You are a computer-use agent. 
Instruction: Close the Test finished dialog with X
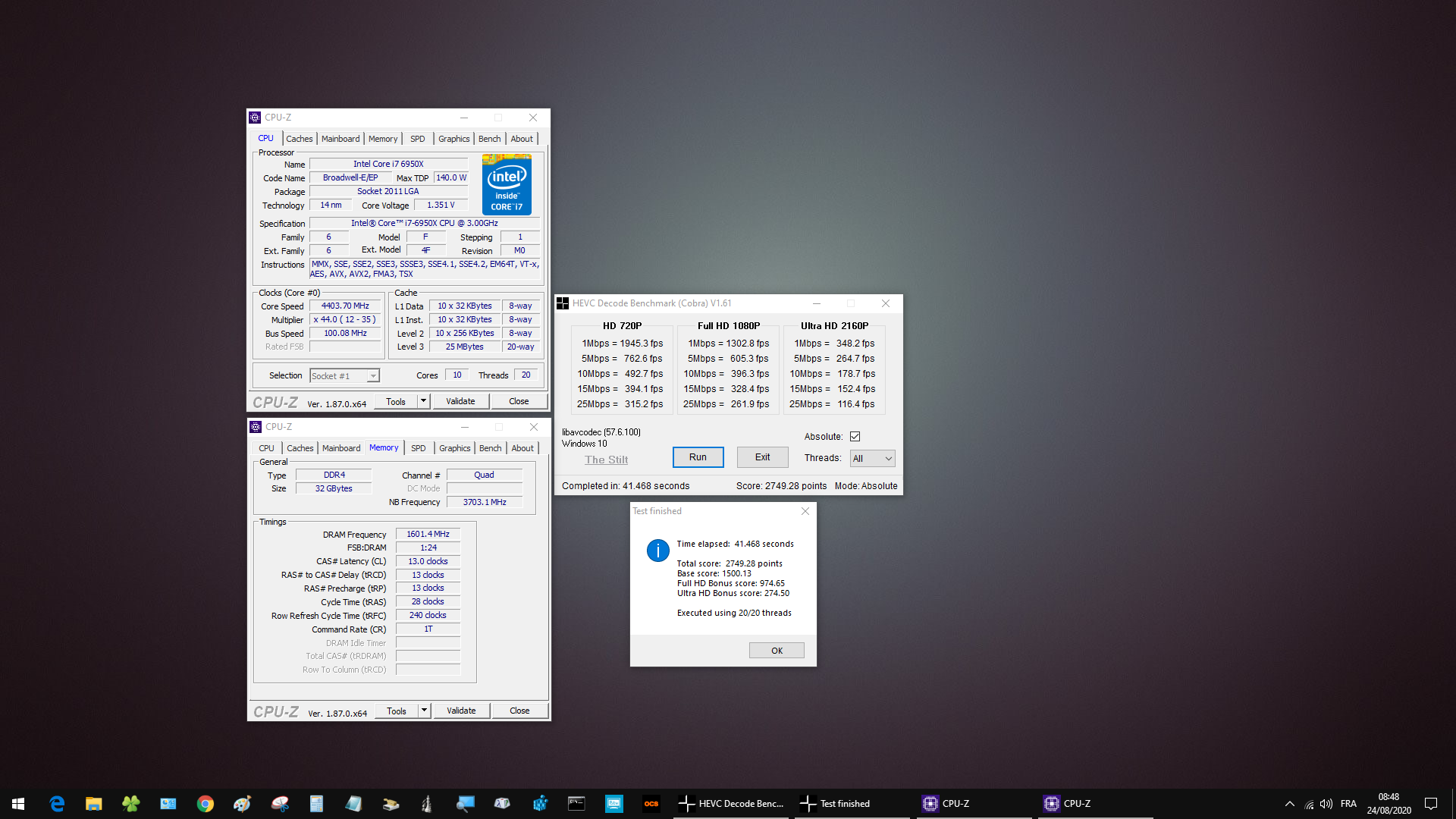pos(805,511)
